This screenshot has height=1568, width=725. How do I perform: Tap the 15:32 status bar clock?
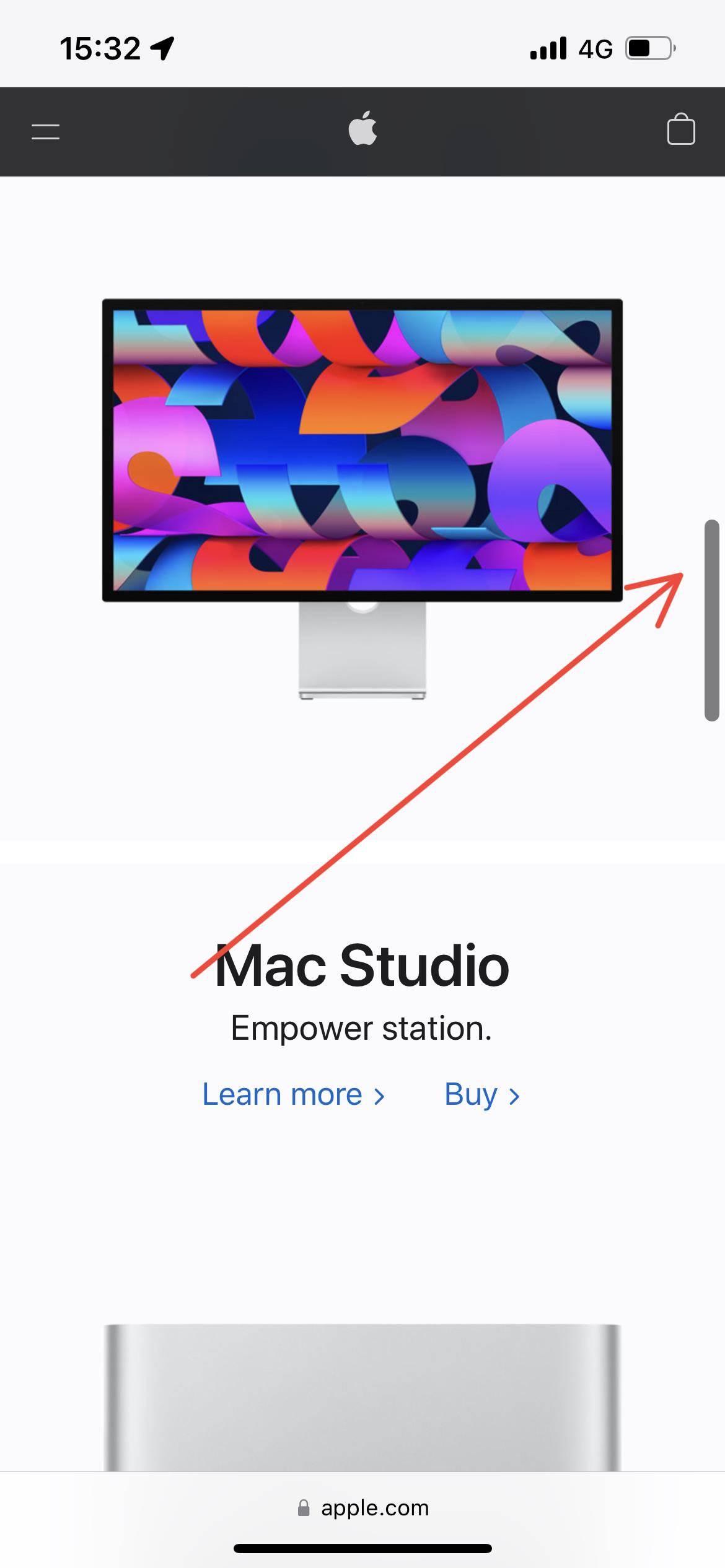pyautogui.click(x=100, y=48)
